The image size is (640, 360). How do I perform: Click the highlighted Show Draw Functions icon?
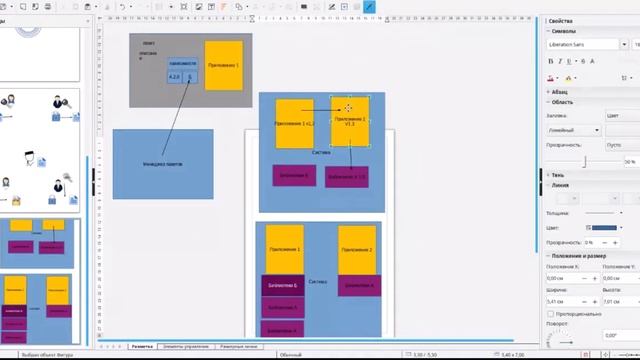369,7
